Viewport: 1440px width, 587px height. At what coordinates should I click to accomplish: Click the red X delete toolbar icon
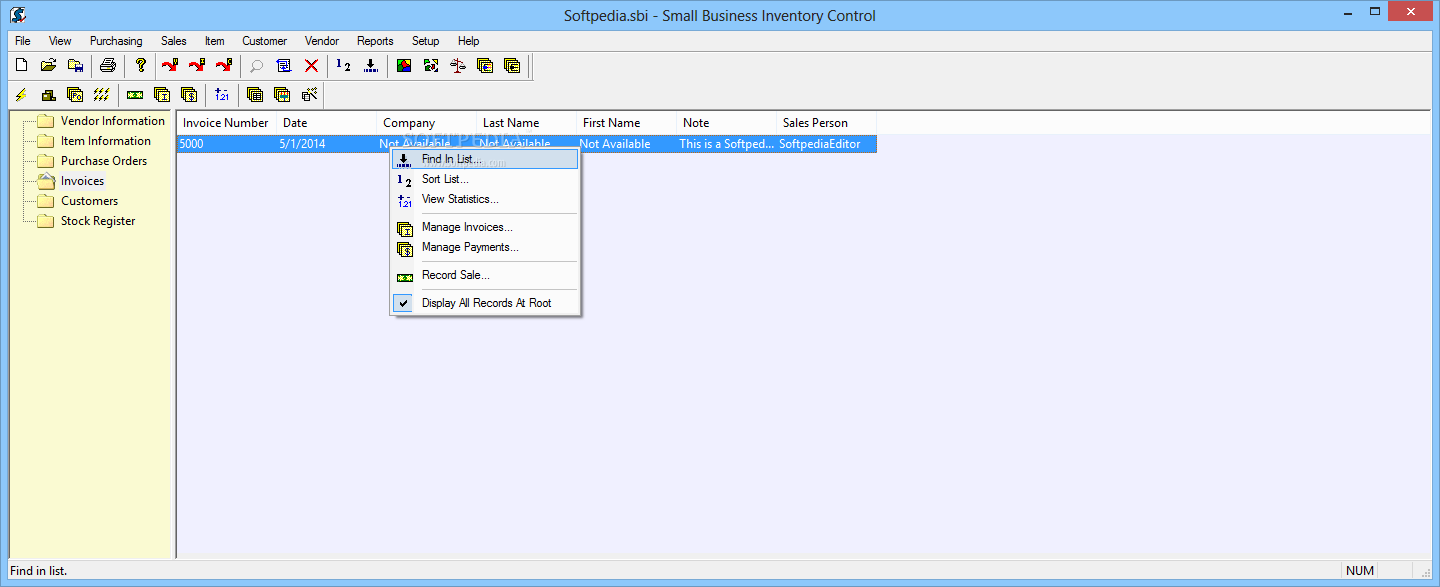(x=311, y=66)
